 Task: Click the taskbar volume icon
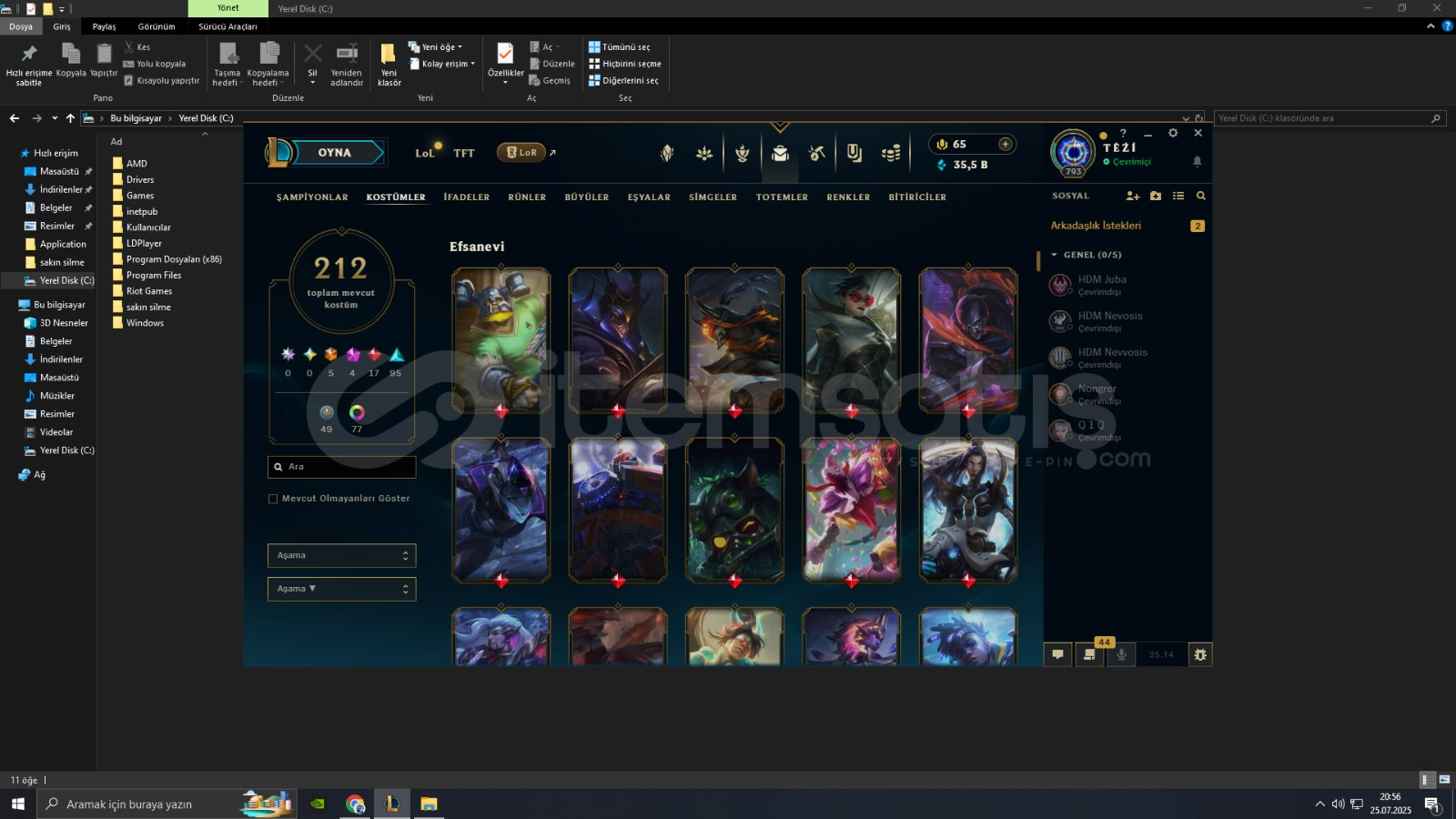tap(1338, 804)
